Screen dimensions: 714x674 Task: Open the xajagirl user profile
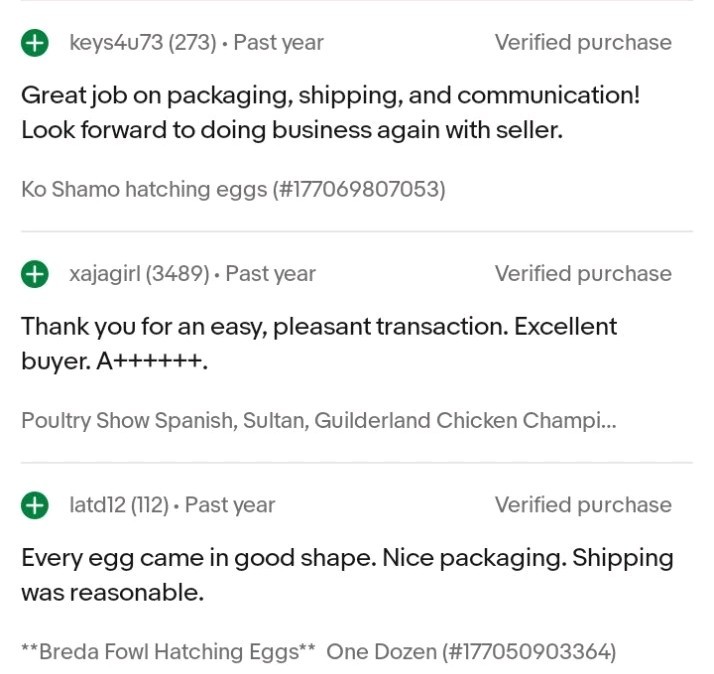106,274
